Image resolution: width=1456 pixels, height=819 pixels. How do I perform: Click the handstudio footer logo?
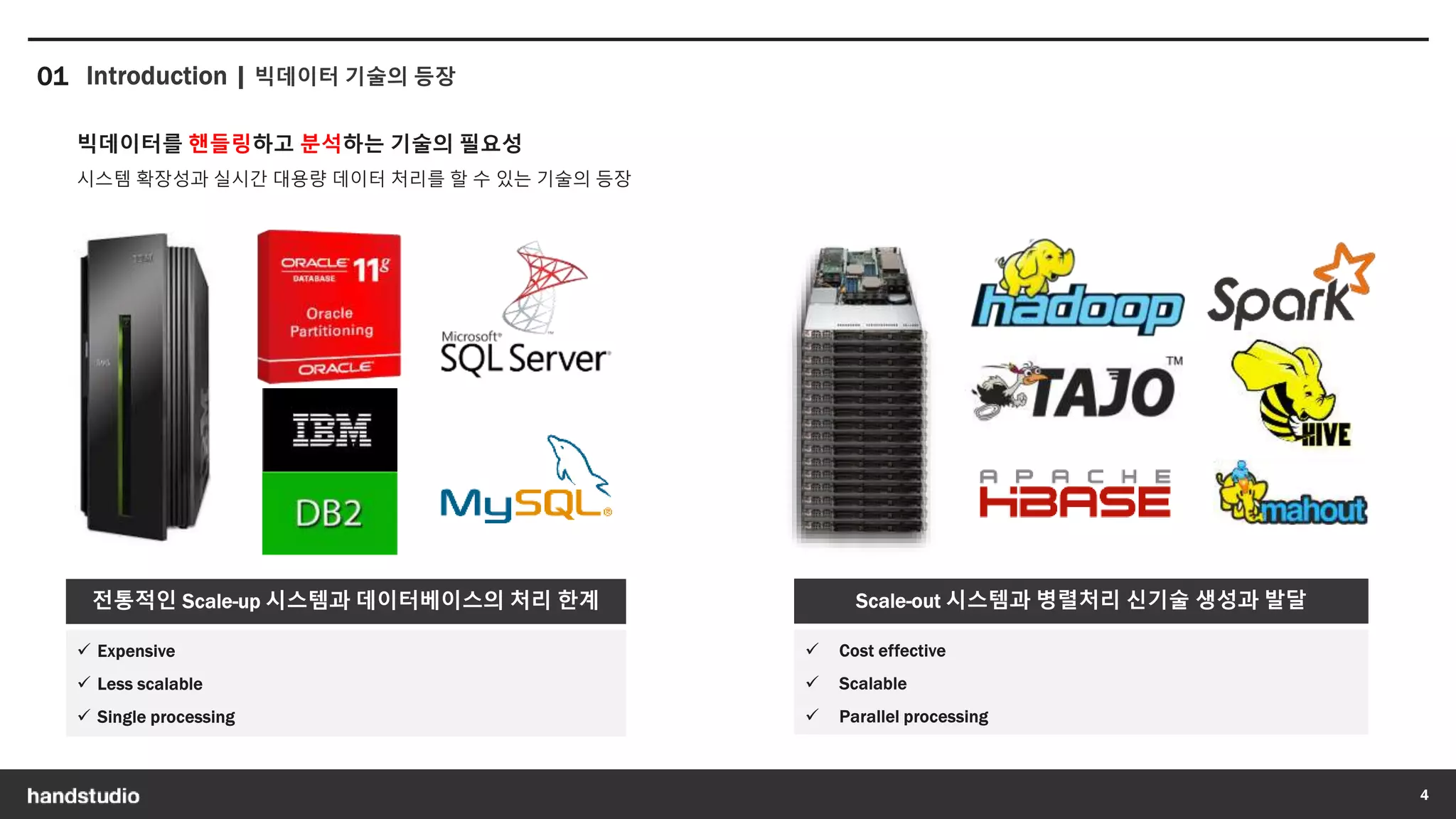point(83,796)
